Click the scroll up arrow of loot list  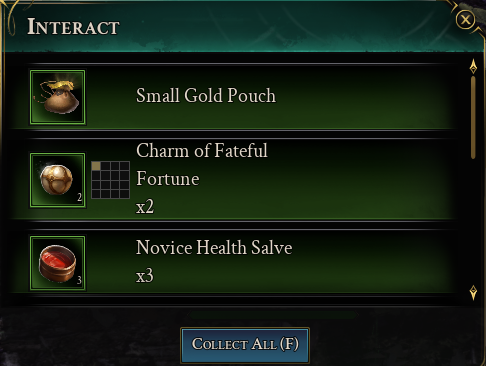point(473,67)
